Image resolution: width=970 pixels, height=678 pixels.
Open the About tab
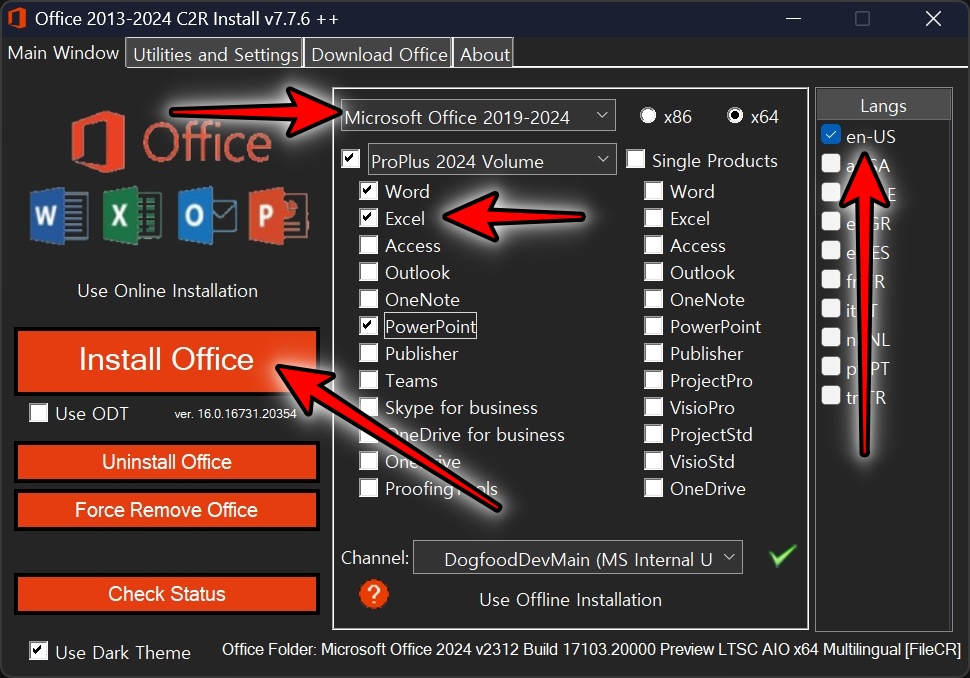click(484, 54)
